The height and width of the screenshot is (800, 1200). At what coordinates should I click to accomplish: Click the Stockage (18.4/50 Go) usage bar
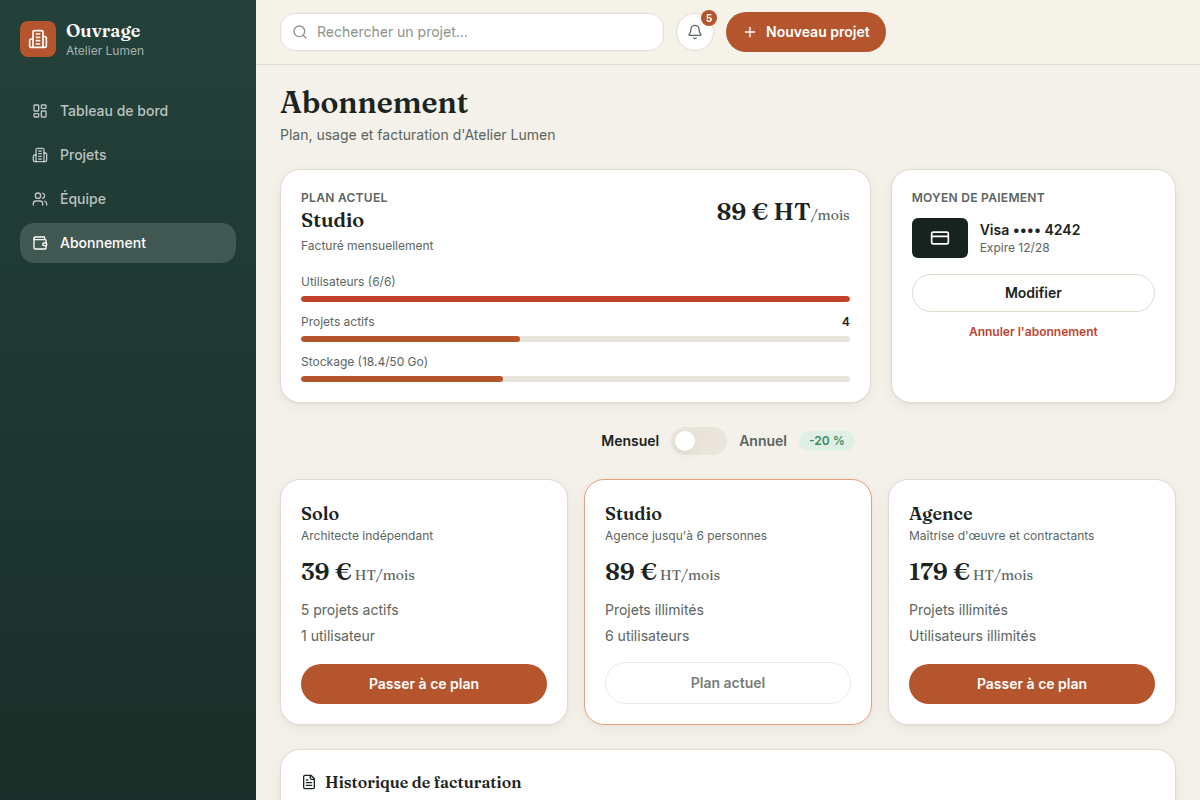575,379
